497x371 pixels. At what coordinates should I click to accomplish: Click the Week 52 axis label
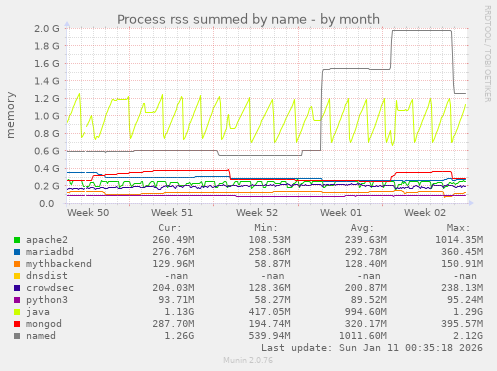[x=257, y=213]
